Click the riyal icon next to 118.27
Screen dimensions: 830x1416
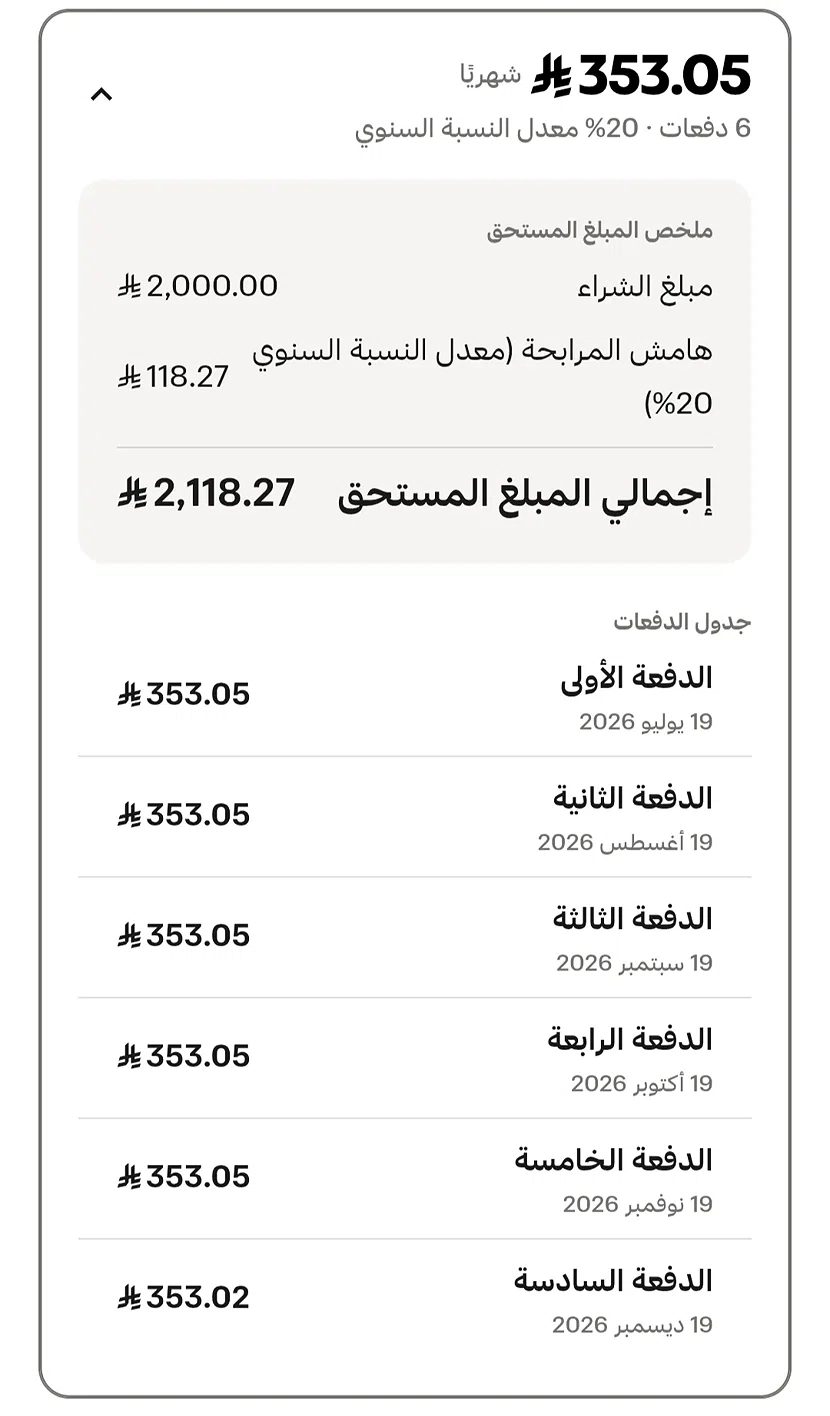(128, 377)
